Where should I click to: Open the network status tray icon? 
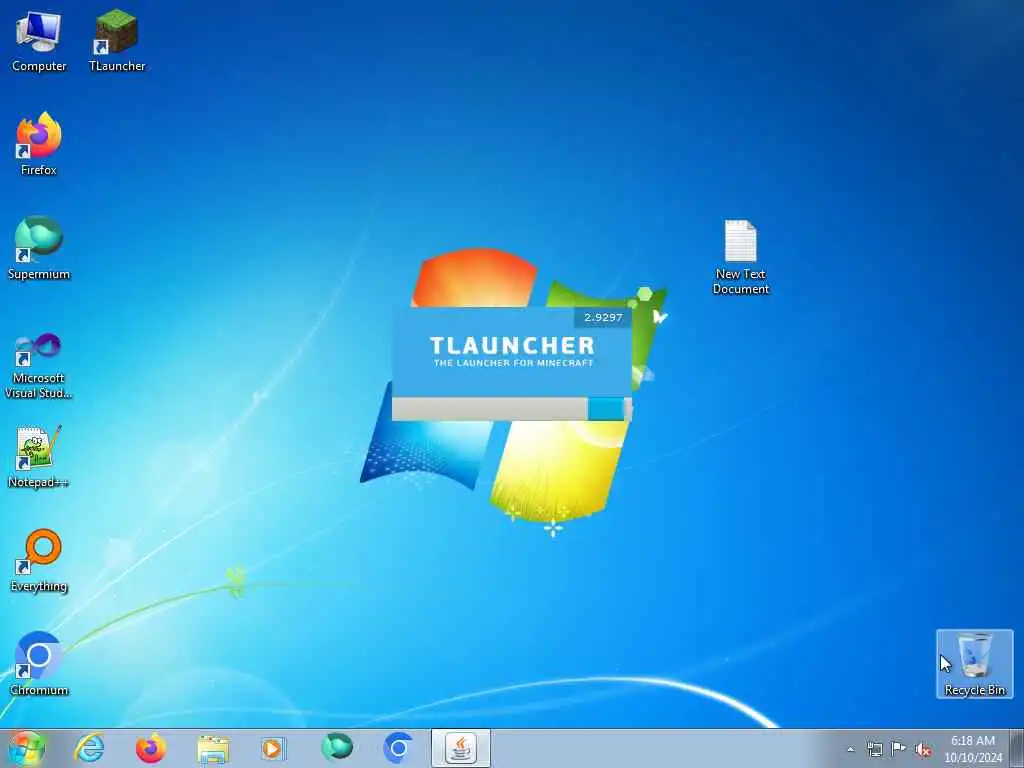(x=874, y=749)
